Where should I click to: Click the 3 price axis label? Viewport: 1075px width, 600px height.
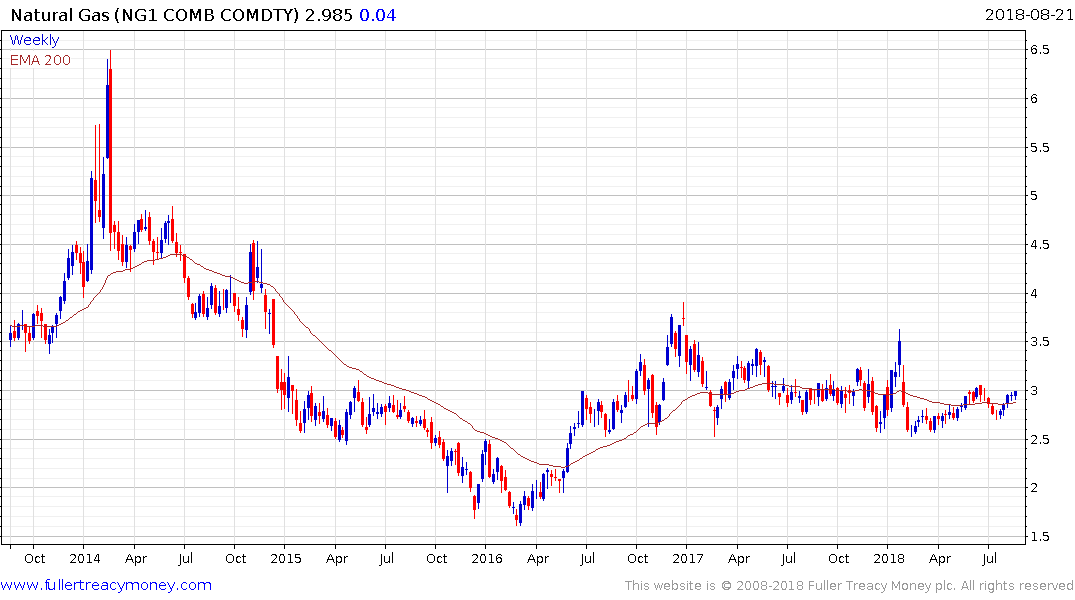tap(1034, 391)
